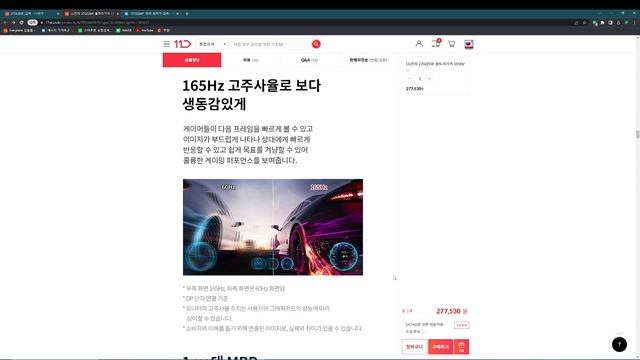Click the red 구매하기 buy button

point(440,347)
